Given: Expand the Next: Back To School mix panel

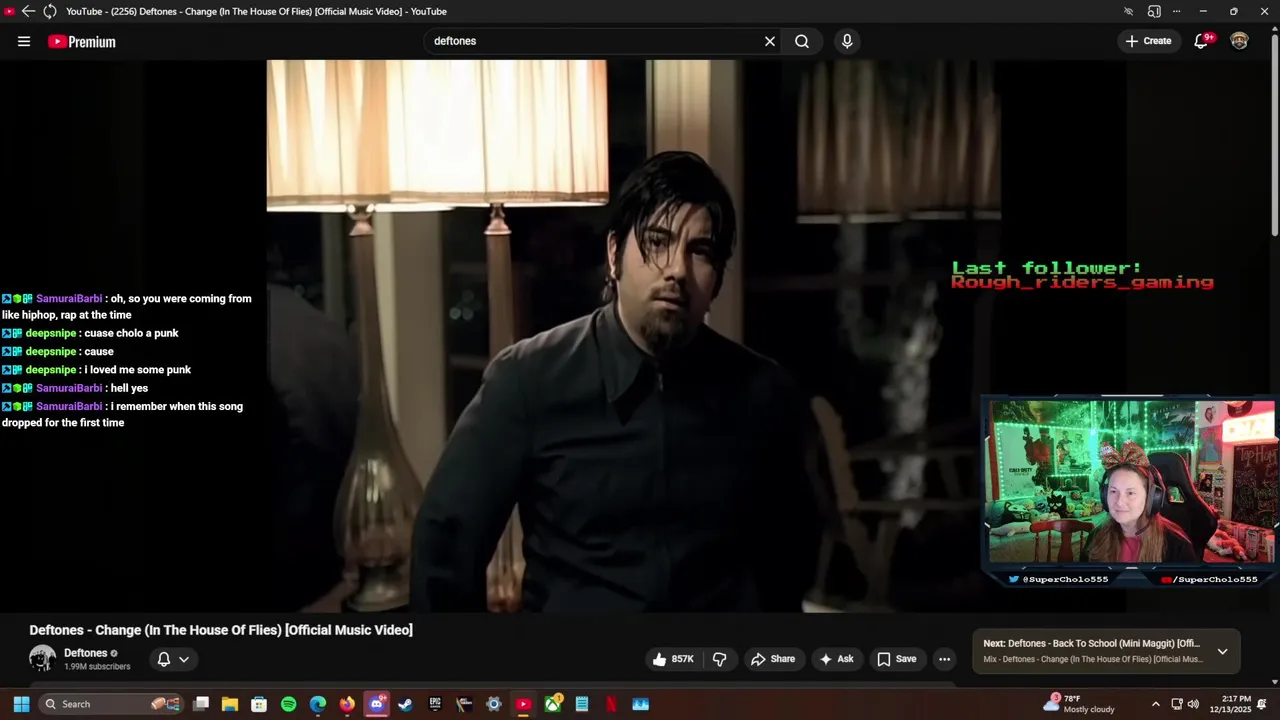Looking at the screenshot, I should click(1222, 651).
